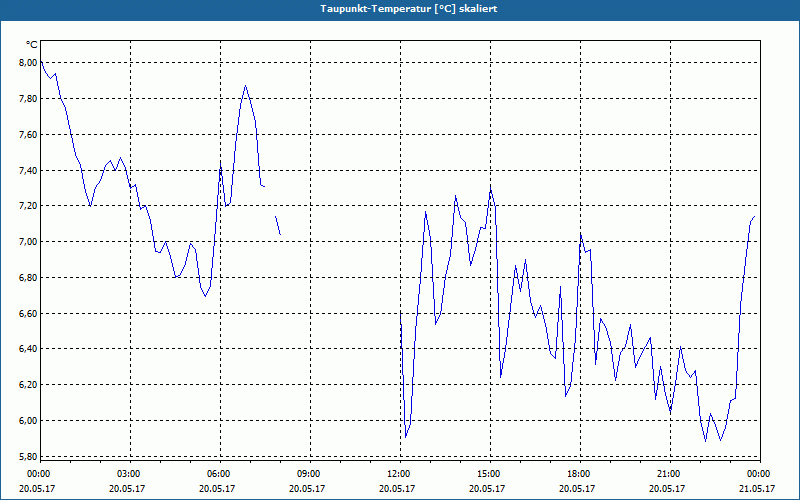Click the 15:00 time label
The image size is (800, 500).
coord(489,474)
